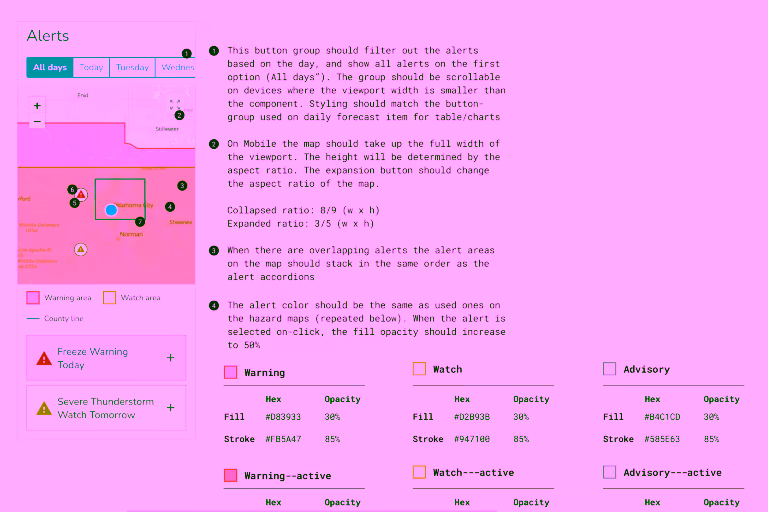768x512 pixels.
Task: Click the yellow triangle icon beside Severe Thunderstorm
Action: click(43, 408)
